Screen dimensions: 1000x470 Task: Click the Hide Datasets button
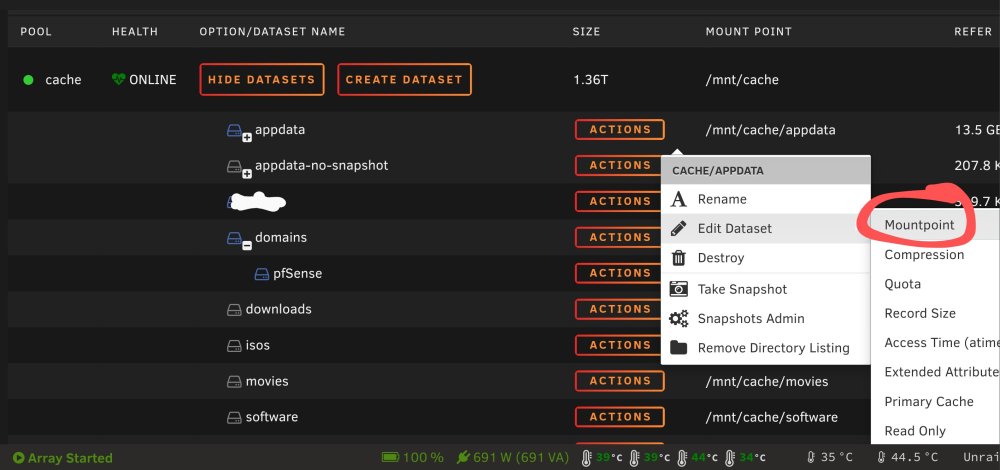tap(261, 80)
